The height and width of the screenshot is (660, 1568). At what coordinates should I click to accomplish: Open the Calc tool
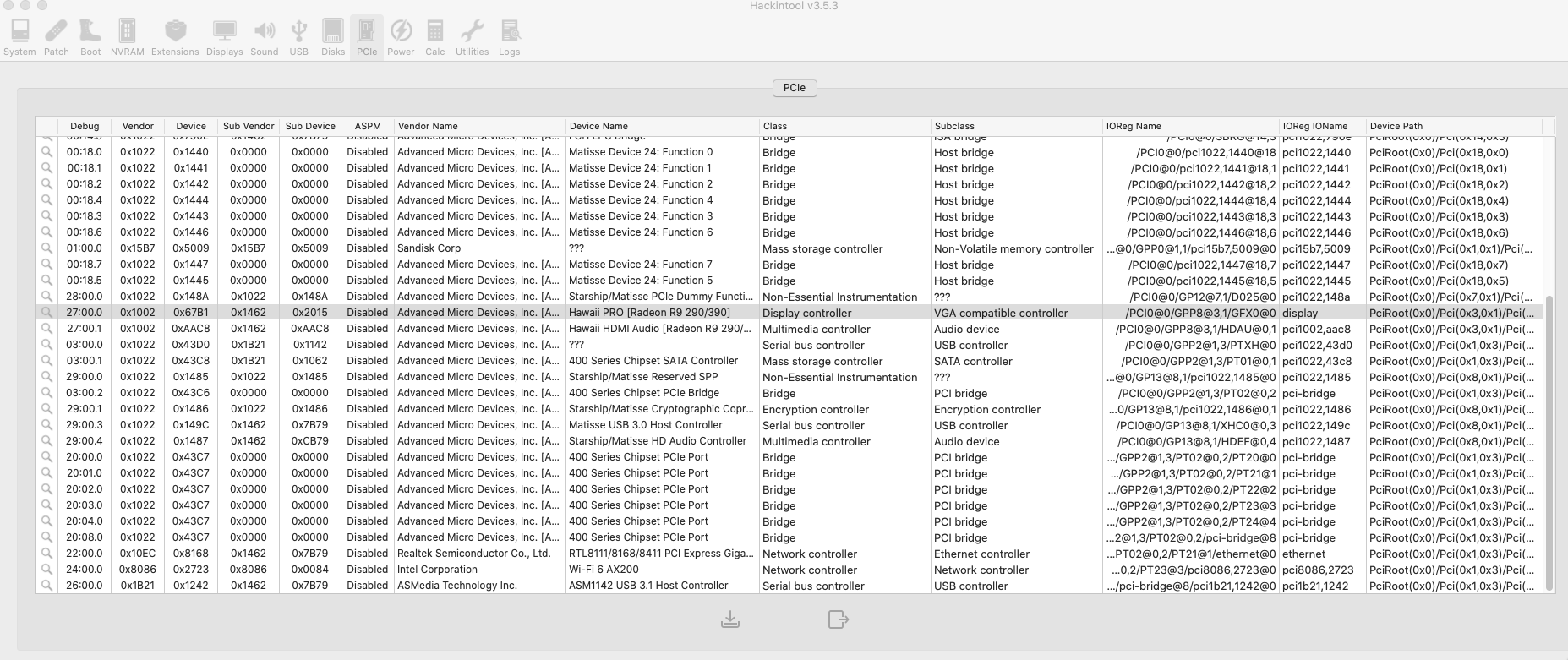click(x=435, y=38)
